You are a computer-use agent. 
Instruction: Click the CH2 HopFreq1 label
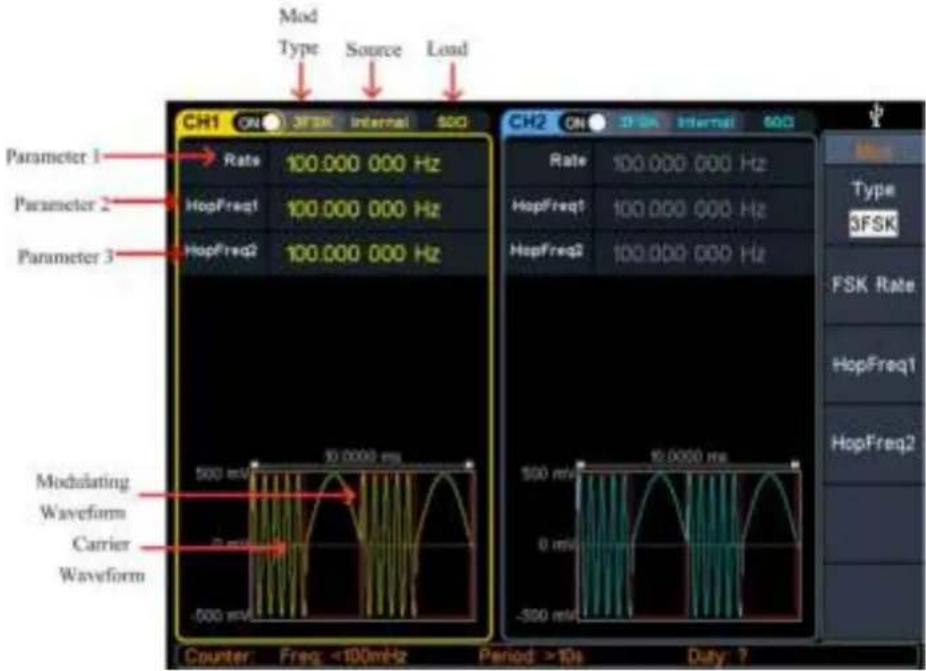point(548,206)
